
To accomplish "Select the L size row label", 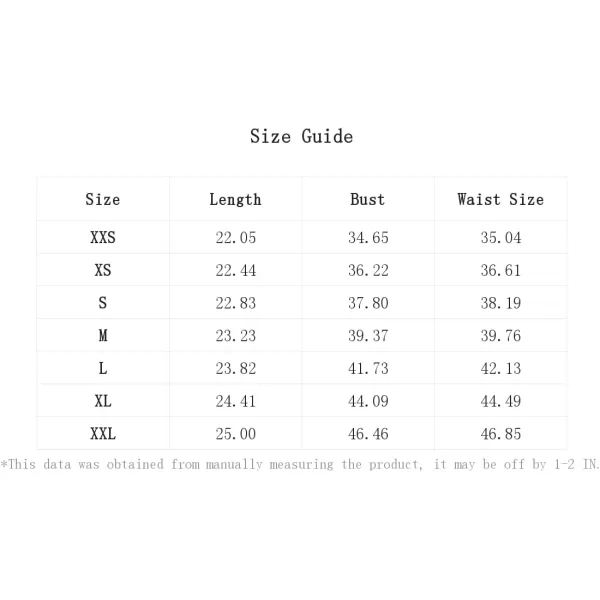I will 103,369.
